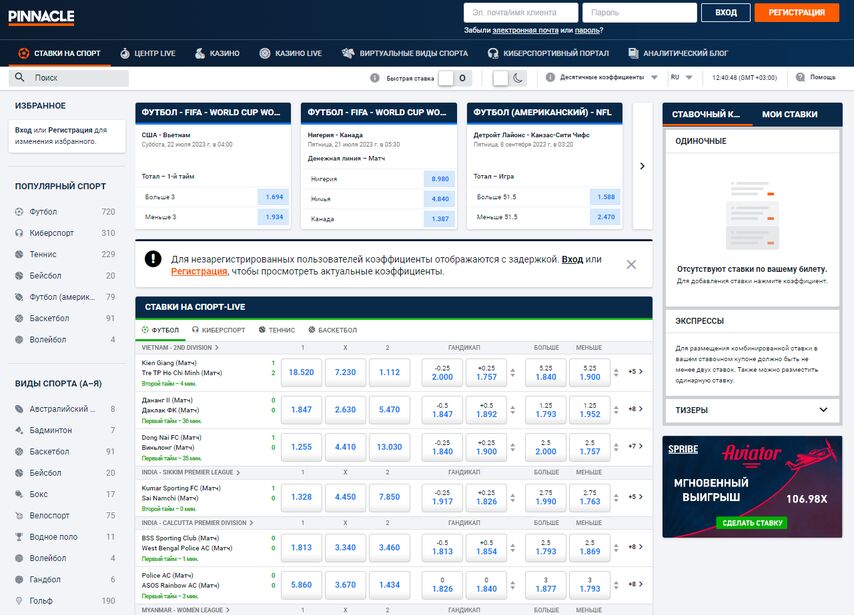
Task: Show next featured events with carousel arrow
Action: coord(642,166)
